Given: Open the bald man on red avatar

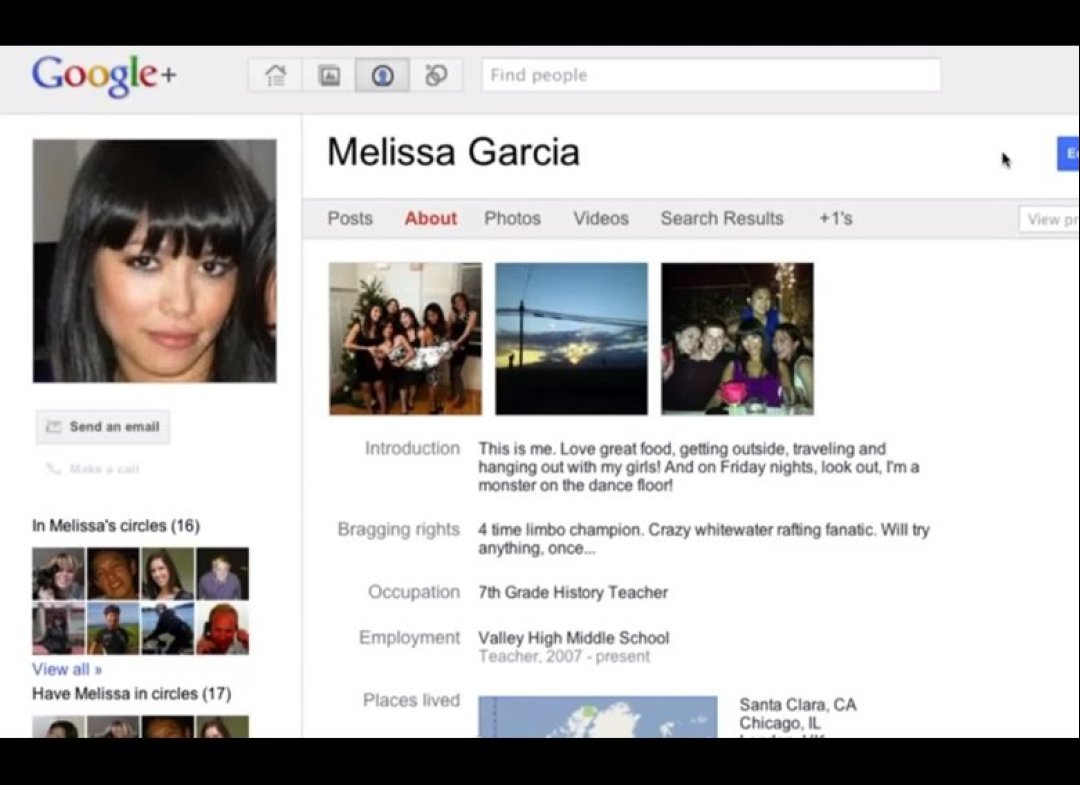Looking at the screenshot, I should (x=222, y=629).
